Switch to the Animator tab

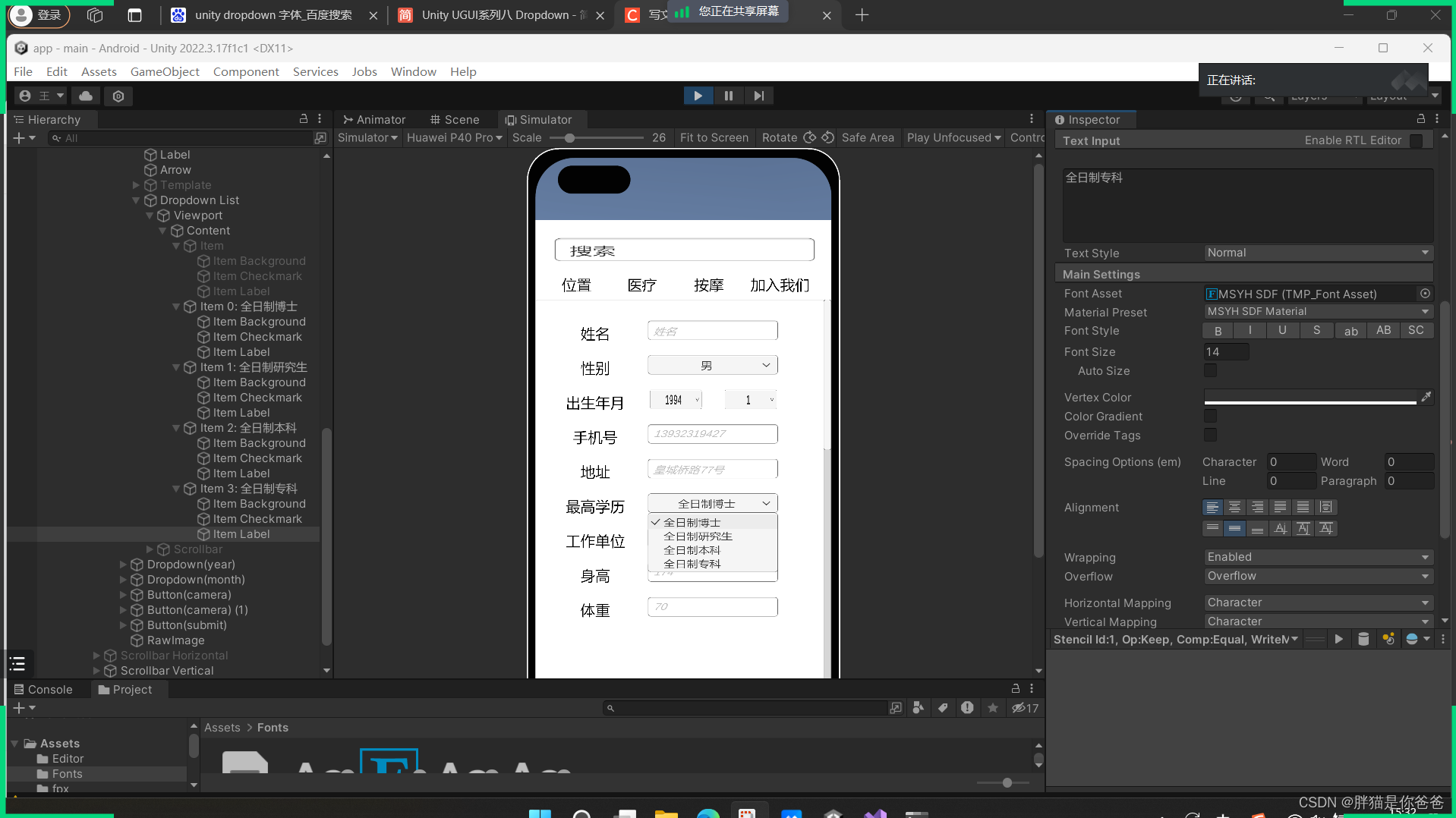point(374,119)
